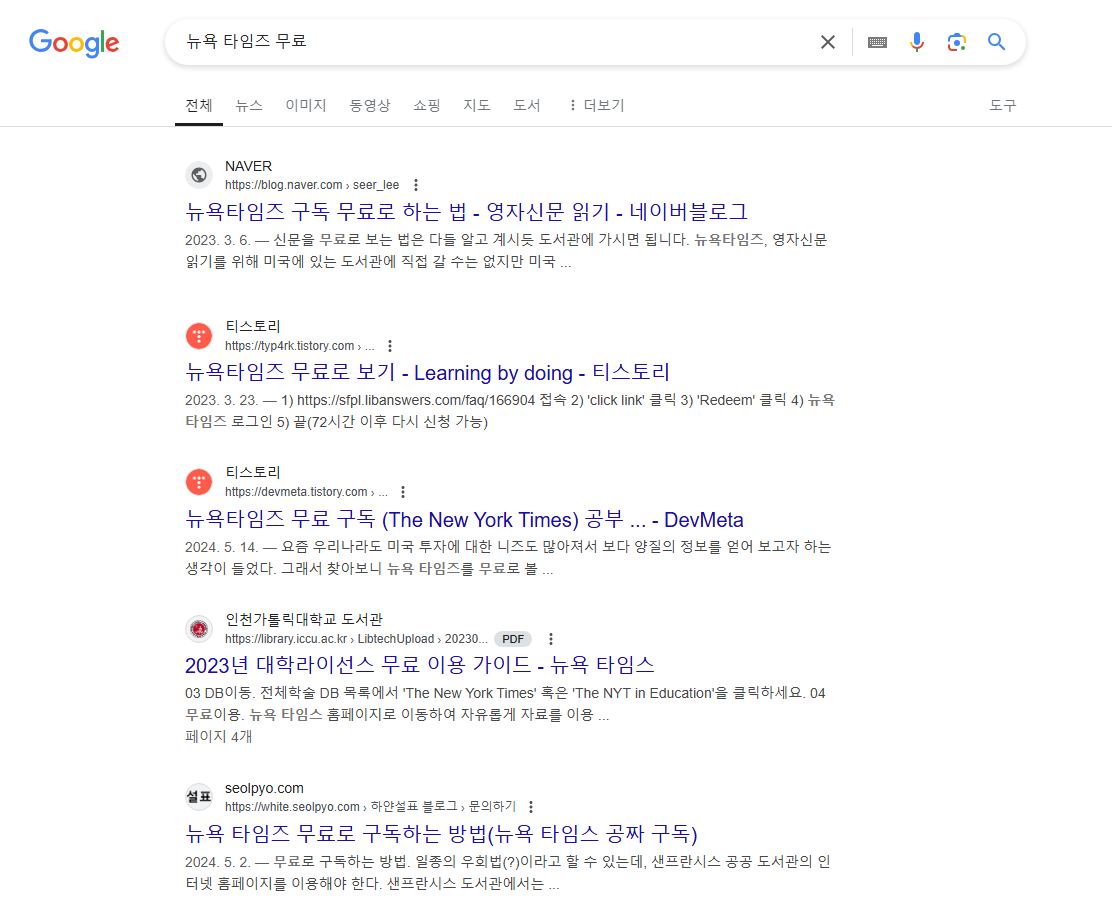Open '2023년 대학라이선스 무료 이용 가이드' result
The width and height of the screenshot is (1112, 904).
(419, 665)
